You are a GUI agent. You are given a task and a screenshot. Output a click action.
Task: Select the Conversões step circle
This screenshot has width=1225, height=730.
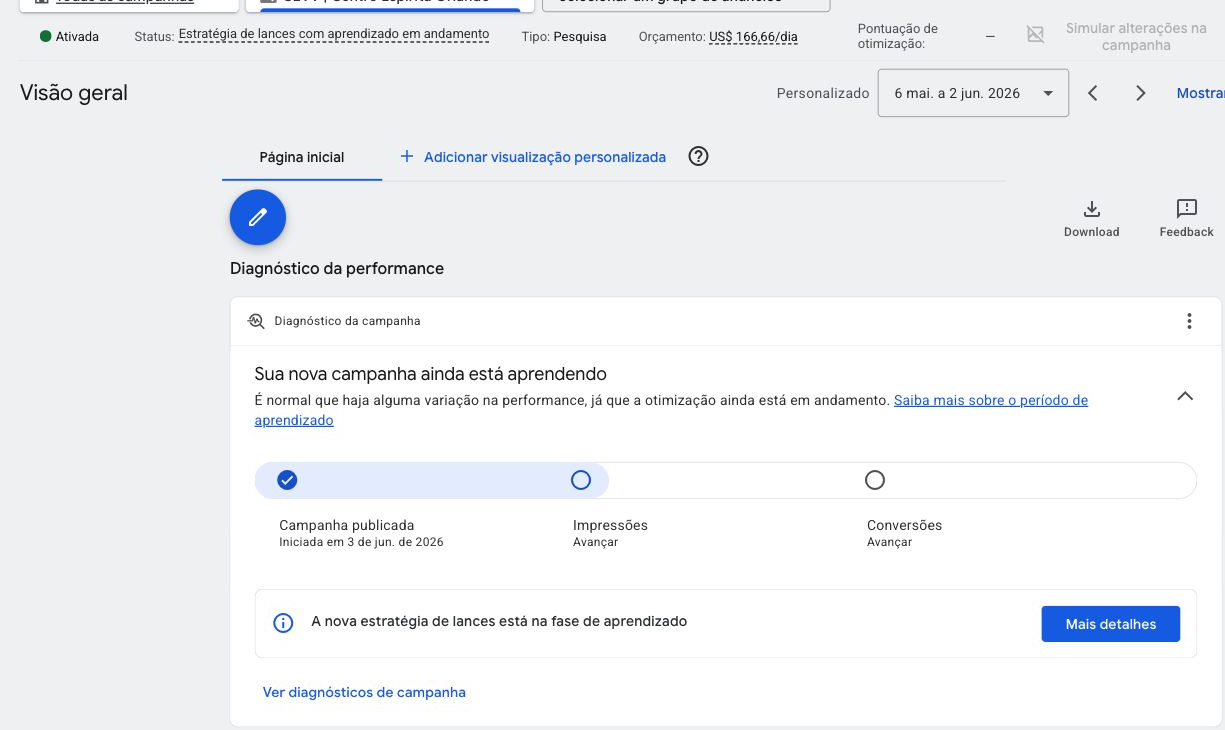coord(875,480)
